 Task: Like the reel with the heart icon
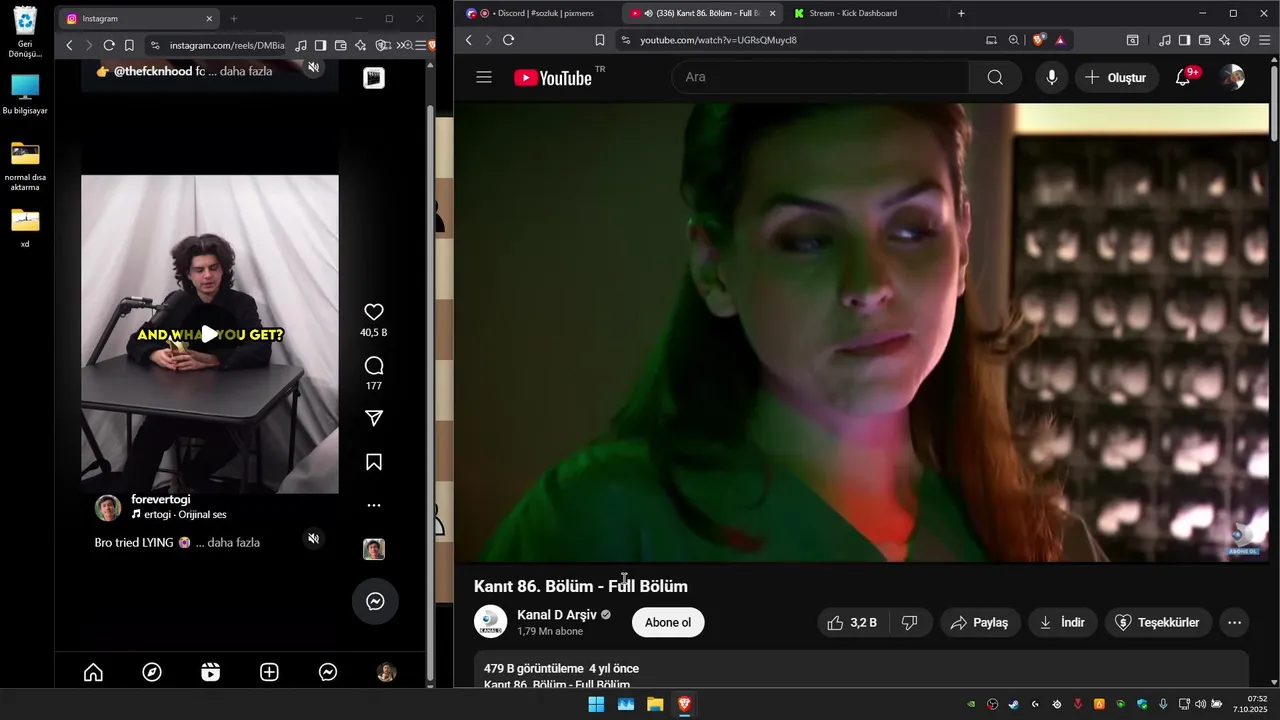pyautogui.click(x=374, y=312)
